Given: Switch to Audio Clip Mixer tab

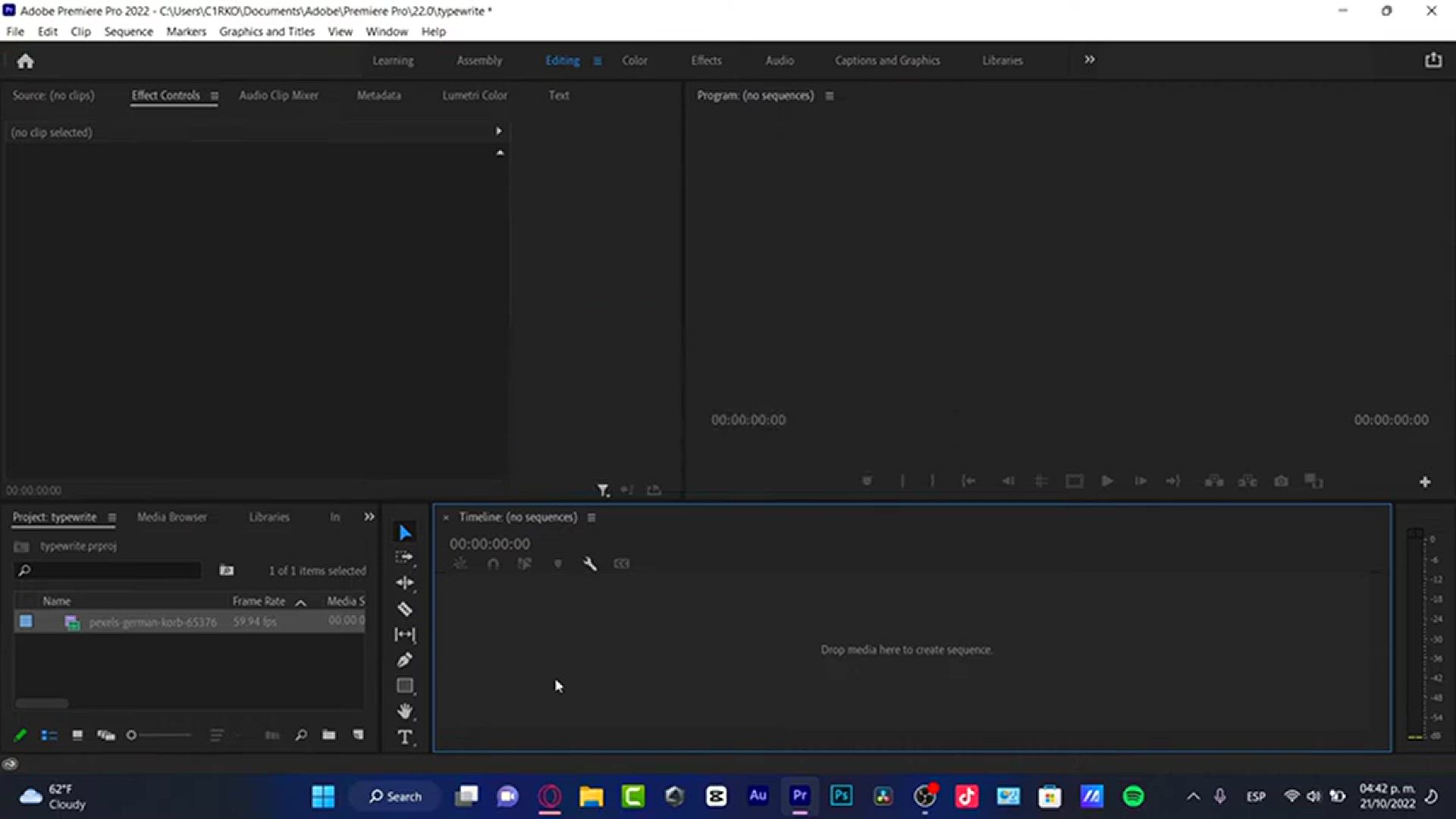Looking at the screenshot, I should 278,95.
